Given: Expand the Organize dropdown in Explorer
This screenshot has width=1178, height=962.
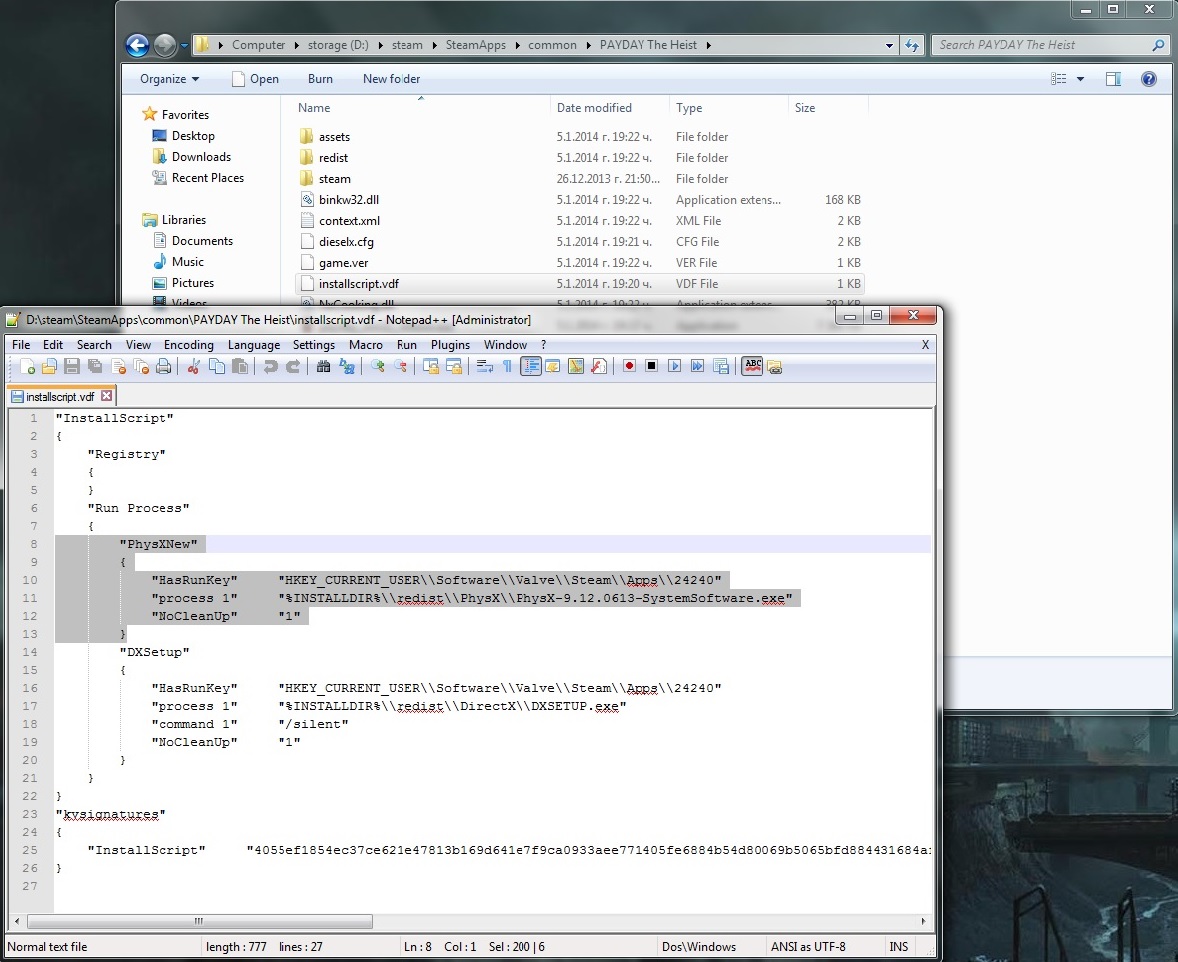Looking at the screenshot, I should [169, 79].
